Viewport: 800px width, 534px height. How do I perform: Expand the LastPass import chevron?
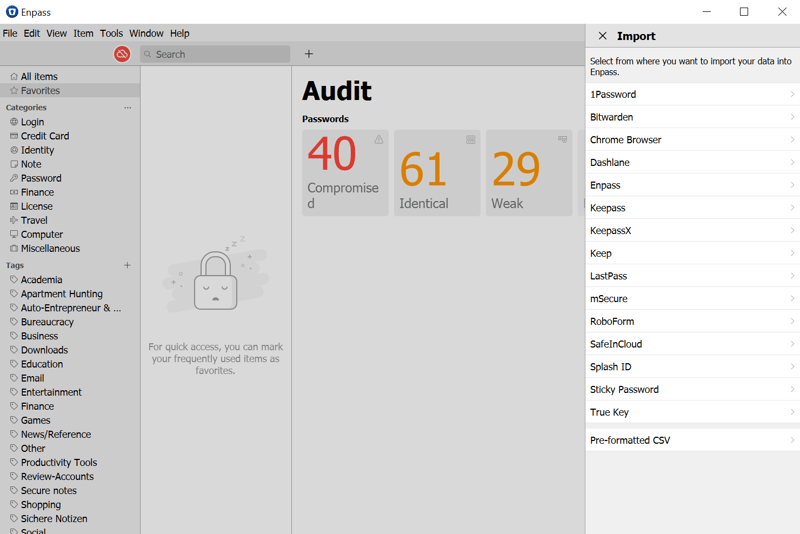tap(792, 276)
